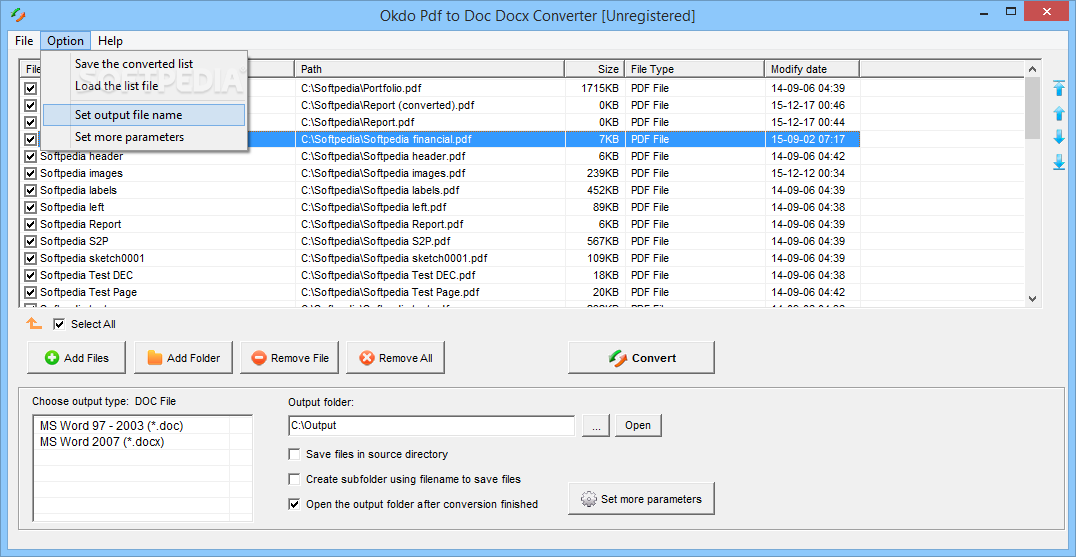Move selected file down one position
The height and width of the screenshot is (557, 1076).
click(x=1058, y=137)
